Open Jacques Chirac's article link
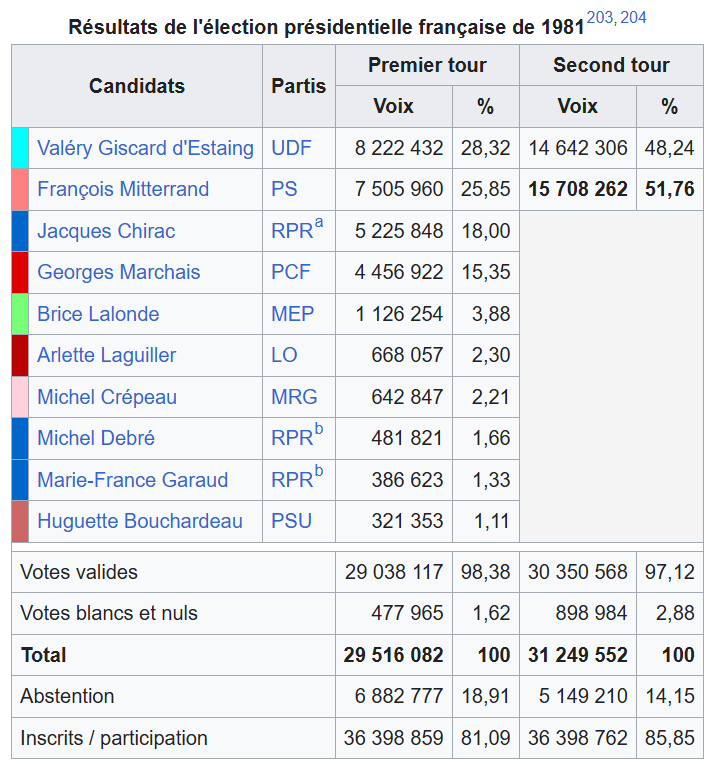This screenshot has width=712, height=764. [106, 231]
